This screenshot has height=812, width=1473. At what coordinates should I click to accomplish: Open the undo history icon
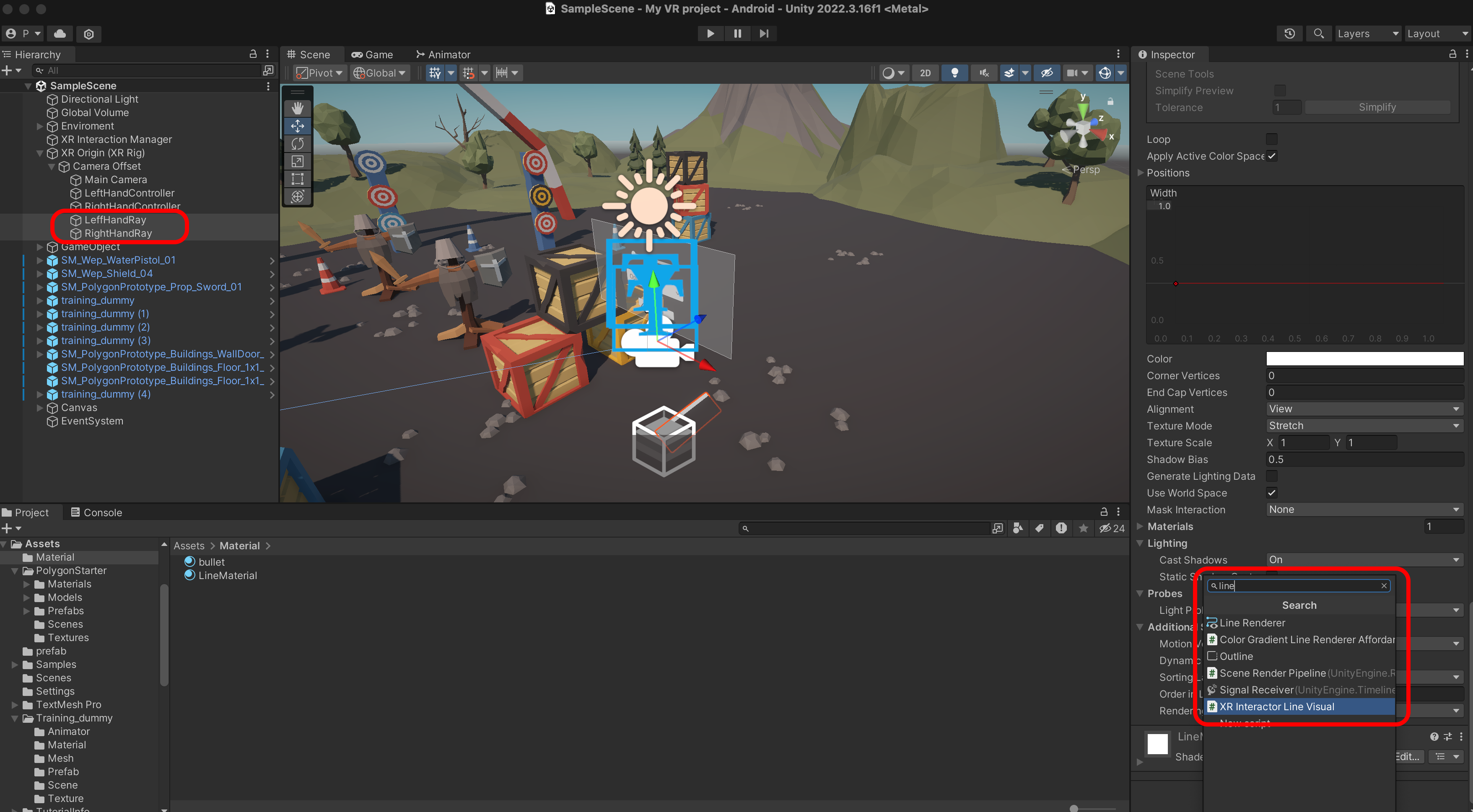tap(1289, 33)
